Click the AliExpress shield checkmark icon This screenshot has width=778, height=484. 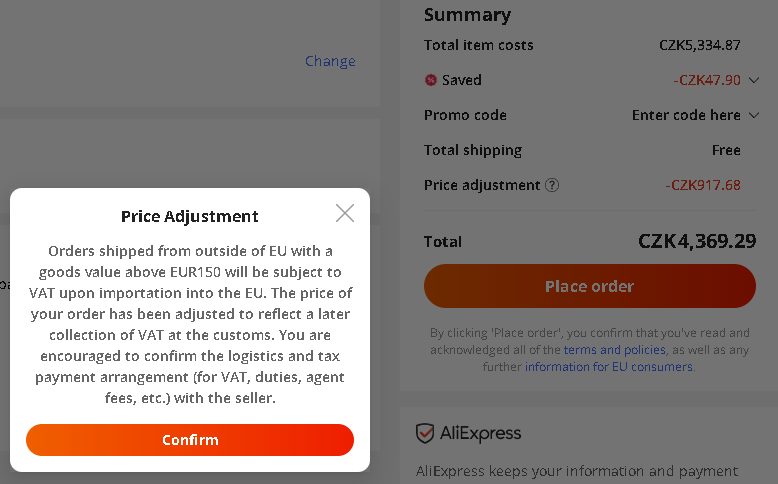pos(425,433)
